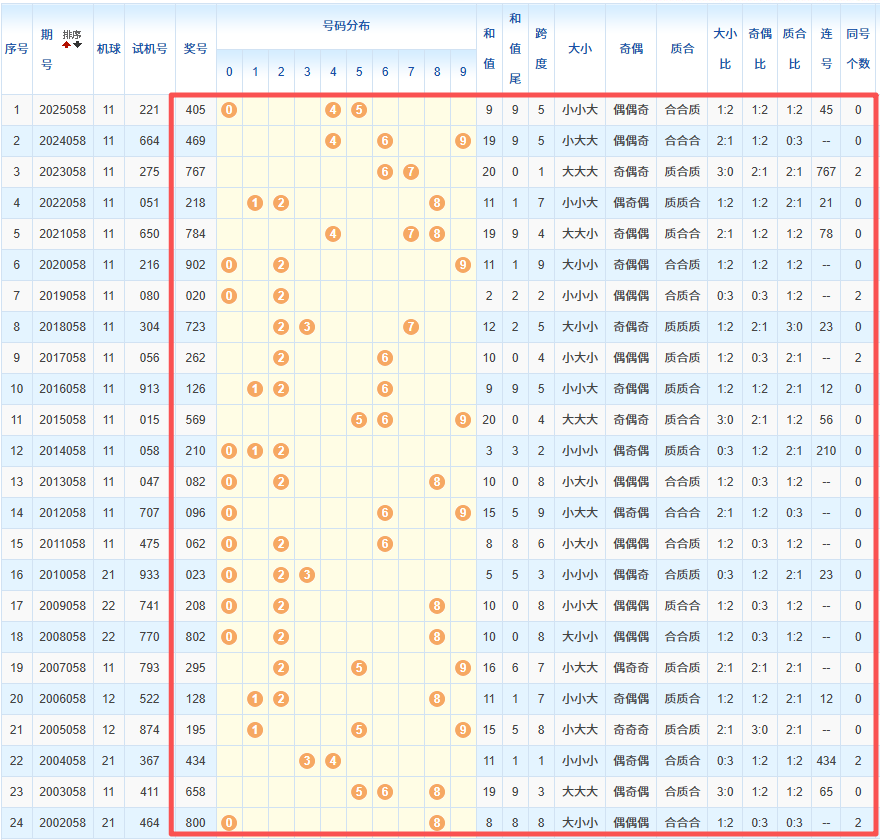Click the 试机号 column header

coord(149,48)
